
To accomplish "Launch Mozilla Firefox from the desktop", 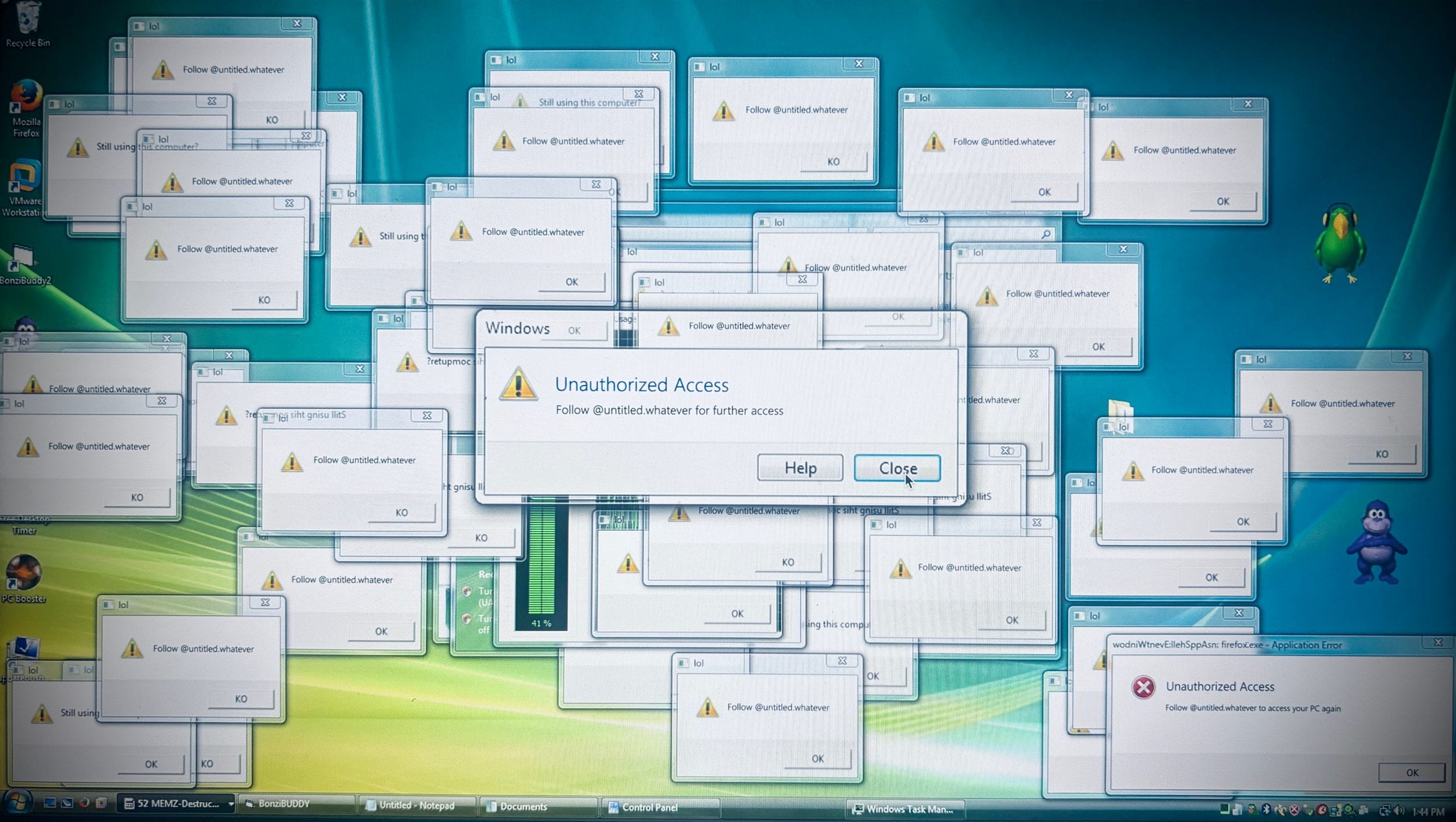I will pyautogui.click(x=26, y=108).
